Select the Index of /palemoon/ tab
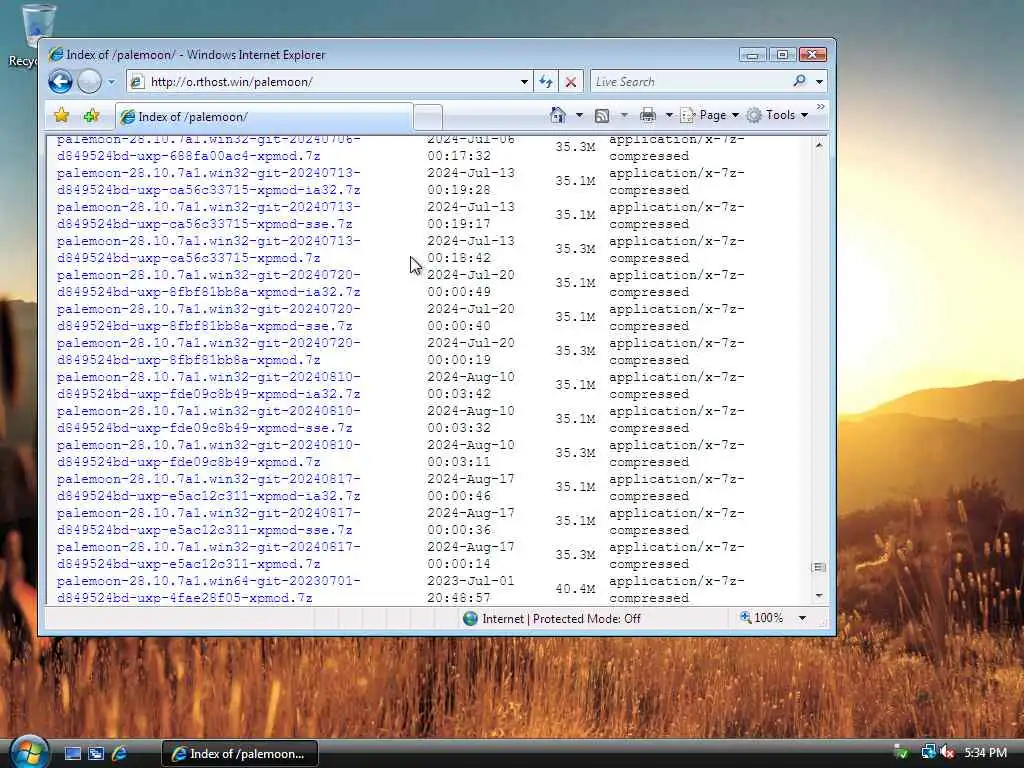This screenshot has width=1024, height=768. [x=264, y=117]
